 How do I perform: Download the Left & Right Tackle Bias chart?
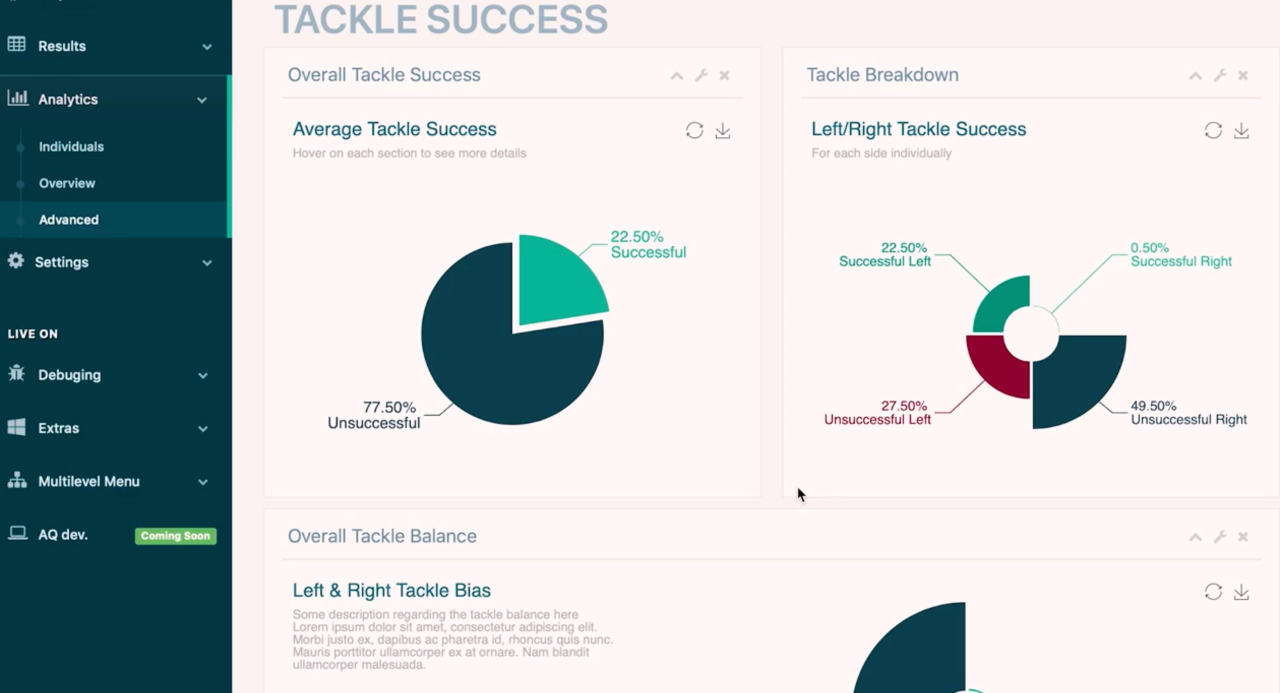(1241, 592)
